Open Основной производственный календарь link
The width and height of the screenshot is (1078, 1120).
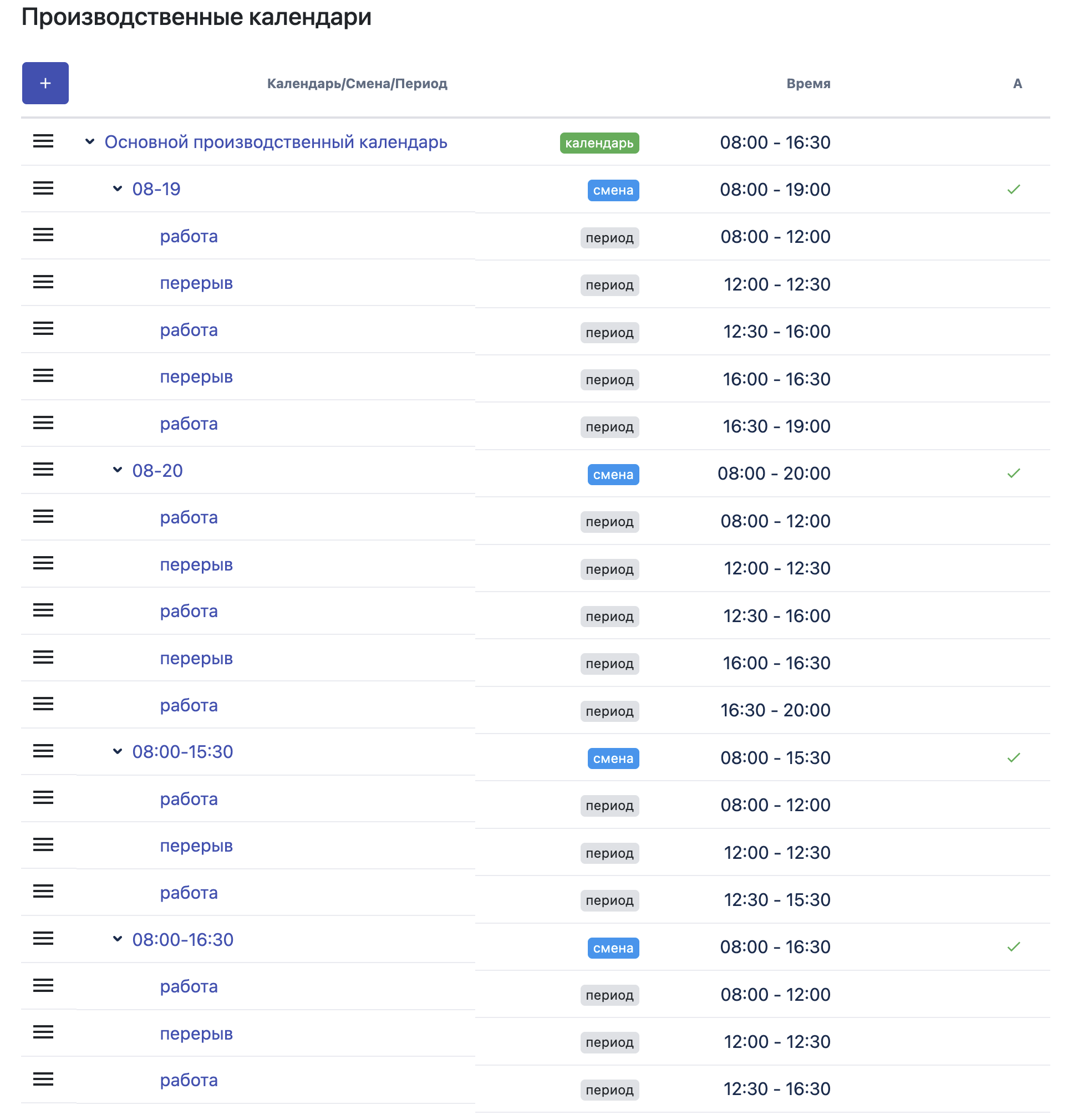coord(276,142)
